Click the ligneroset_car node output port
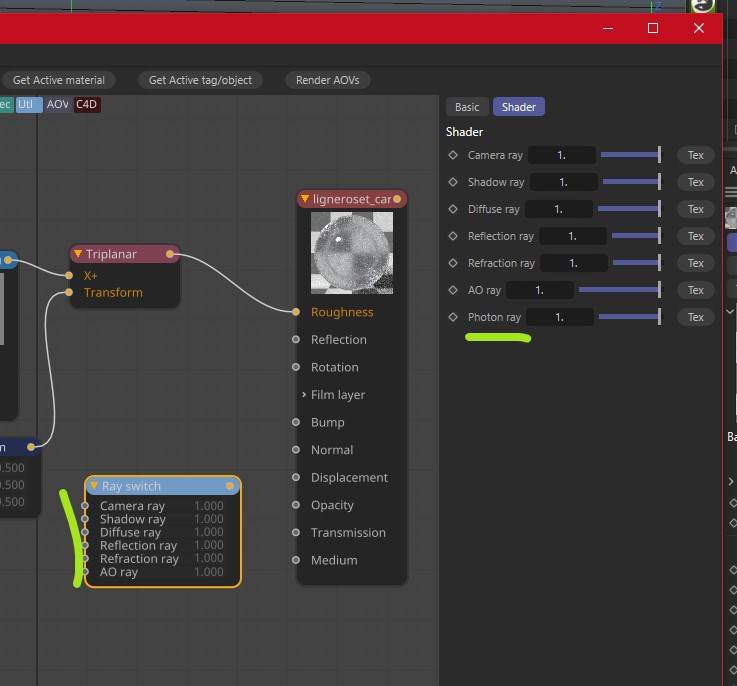Viewport: 737px width, 686px height. coord(397,199)
